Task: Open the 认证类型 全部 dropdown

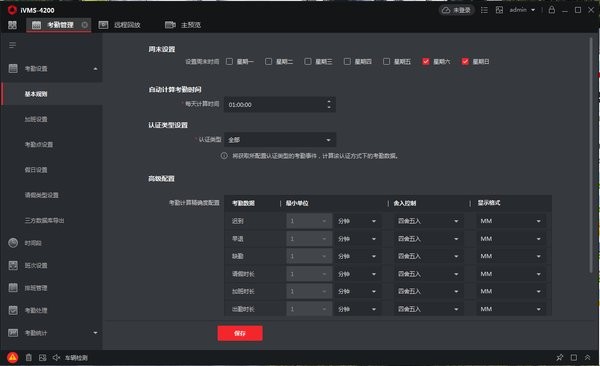Action: coord(280,140)
